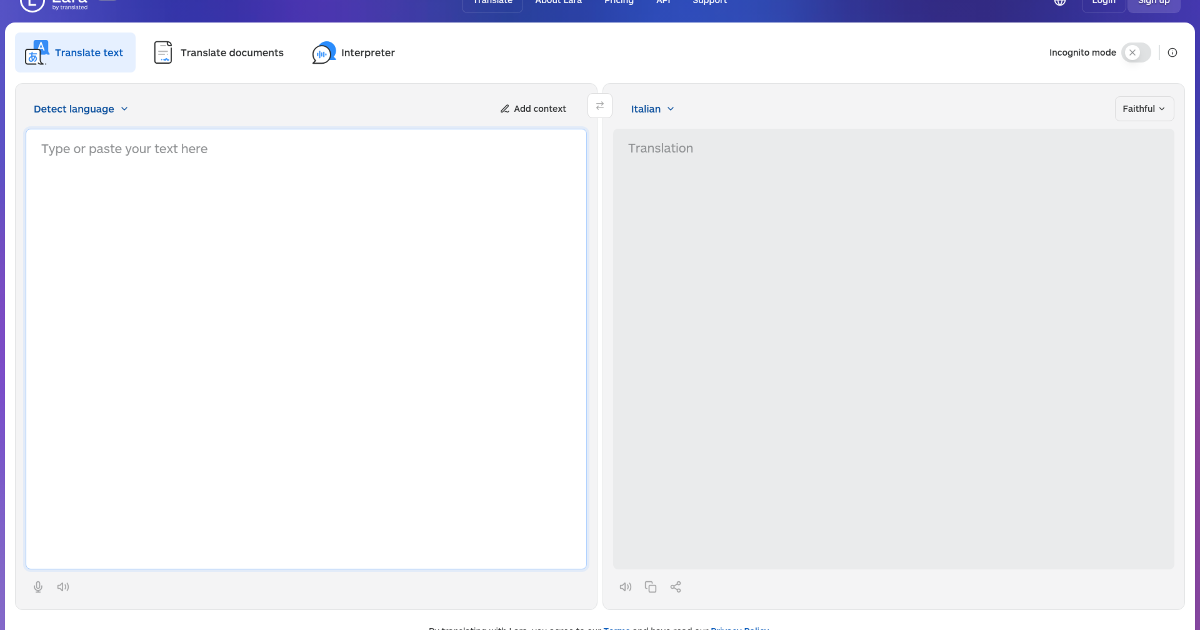Click into the source text input area
This screenshot has width=1200, height=630.
pos(306,349)
